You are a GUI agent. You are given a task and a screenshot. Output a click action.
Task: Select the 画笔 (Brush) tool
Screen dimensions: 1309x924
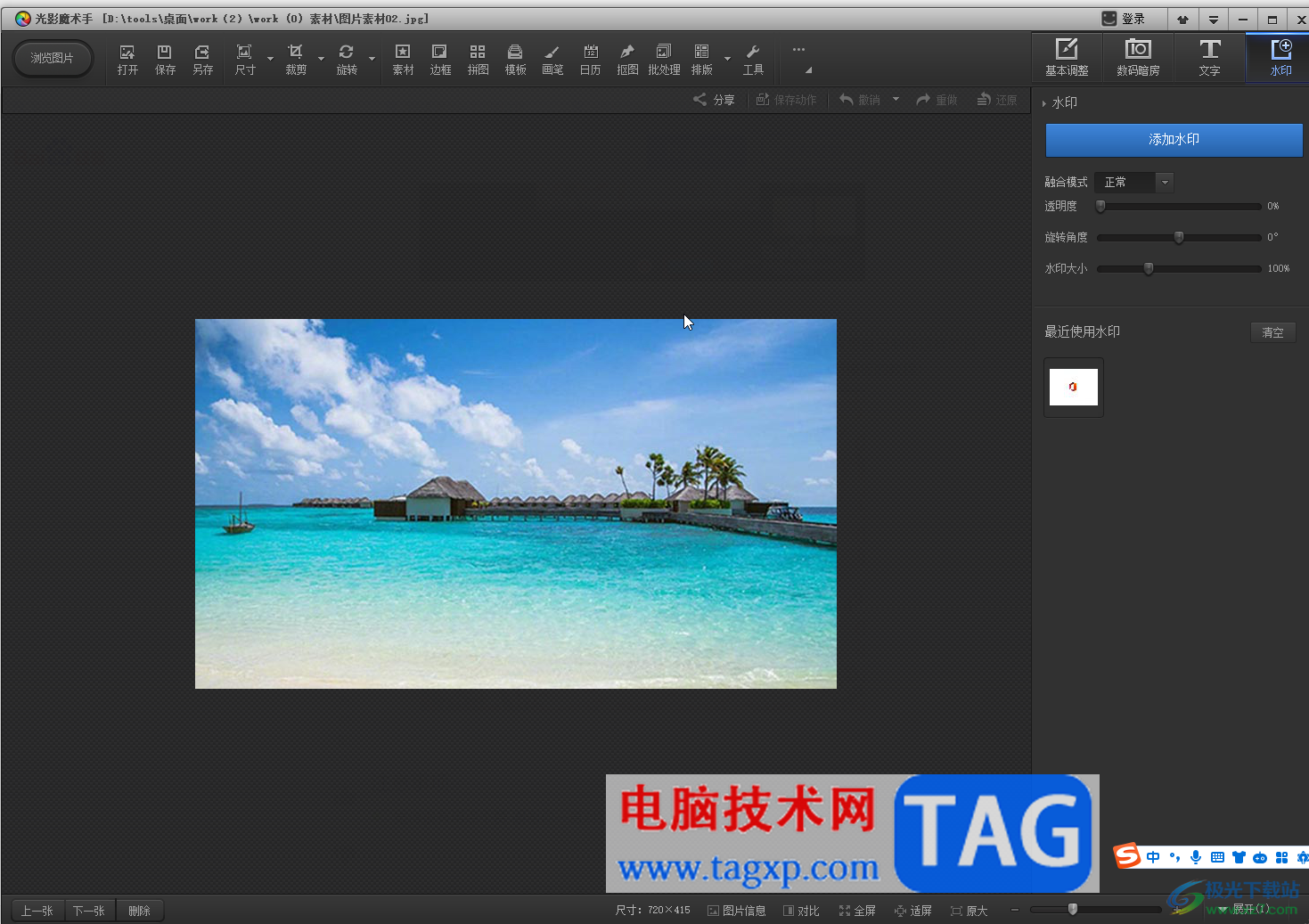552,60
